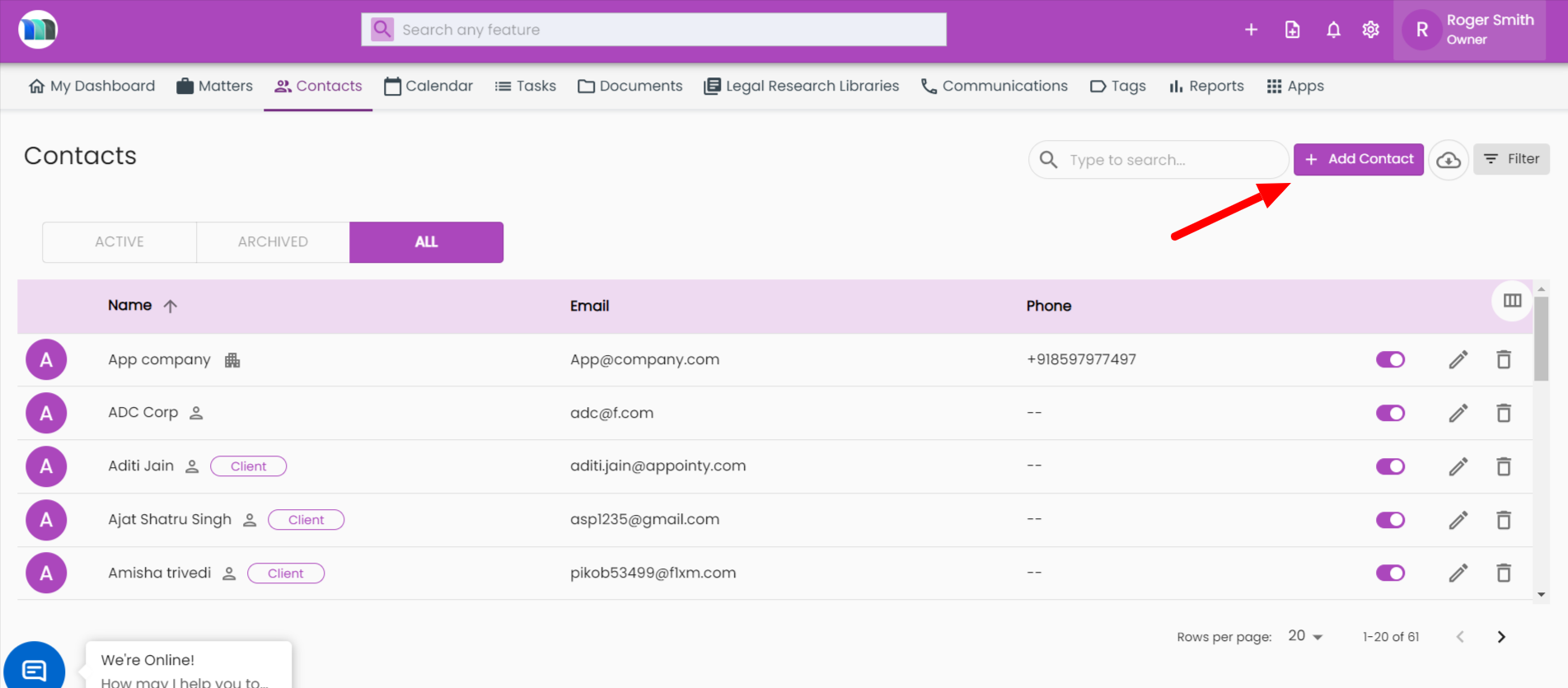1568x688 pixels.
Task: Click the contacts Type to search field
Action: 1170,160
